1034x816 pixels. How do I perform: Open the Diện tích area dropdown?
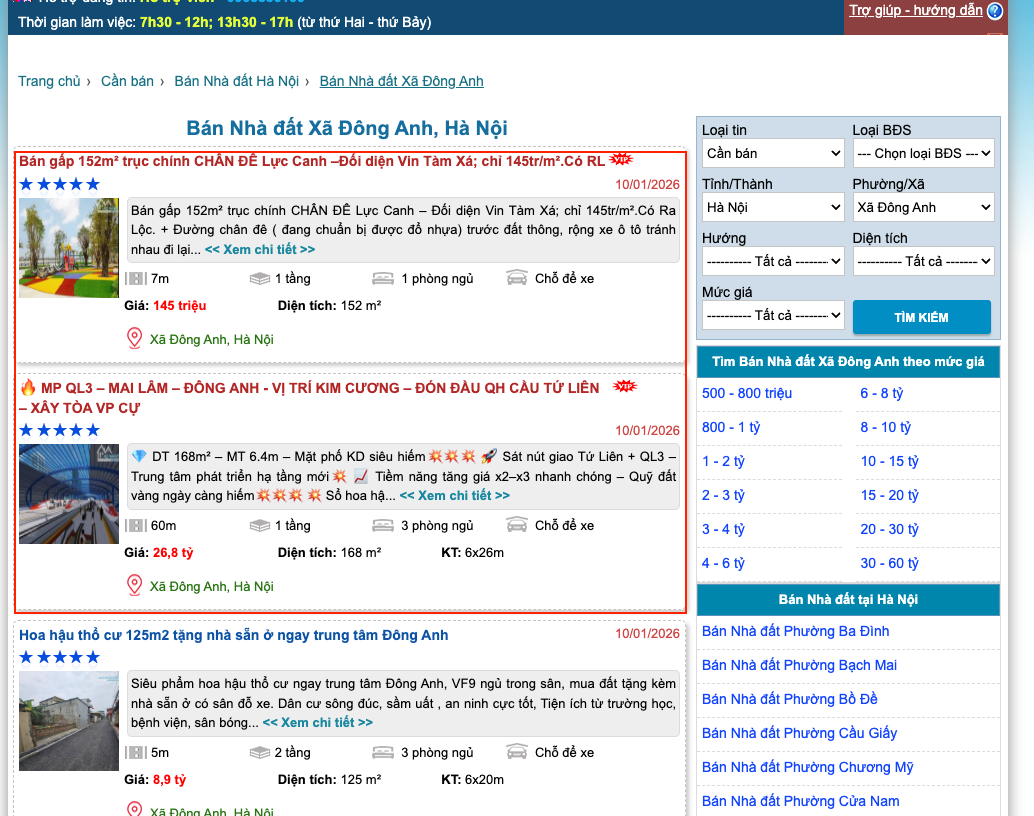pyautogui.click(x=923, y=261)
